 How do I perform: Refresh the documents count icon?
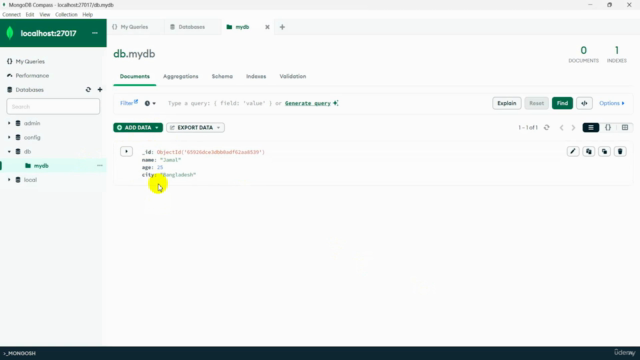[547, 128]
